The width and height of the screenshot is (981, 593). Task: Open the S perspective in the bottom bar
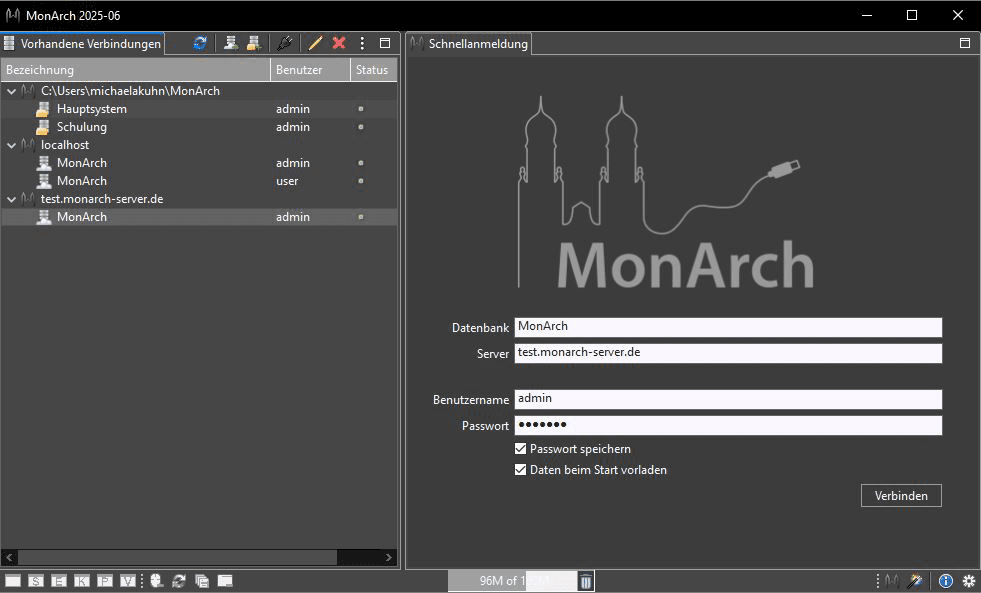coord(36,581)
